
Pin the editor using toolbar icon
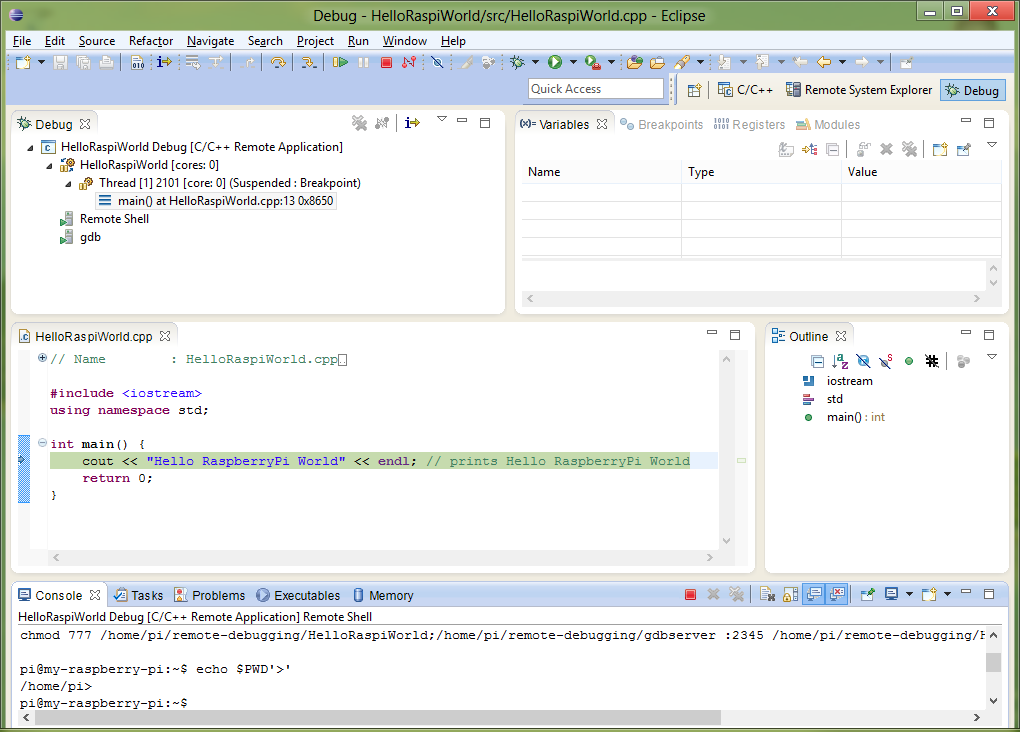[x=906, y=62]
